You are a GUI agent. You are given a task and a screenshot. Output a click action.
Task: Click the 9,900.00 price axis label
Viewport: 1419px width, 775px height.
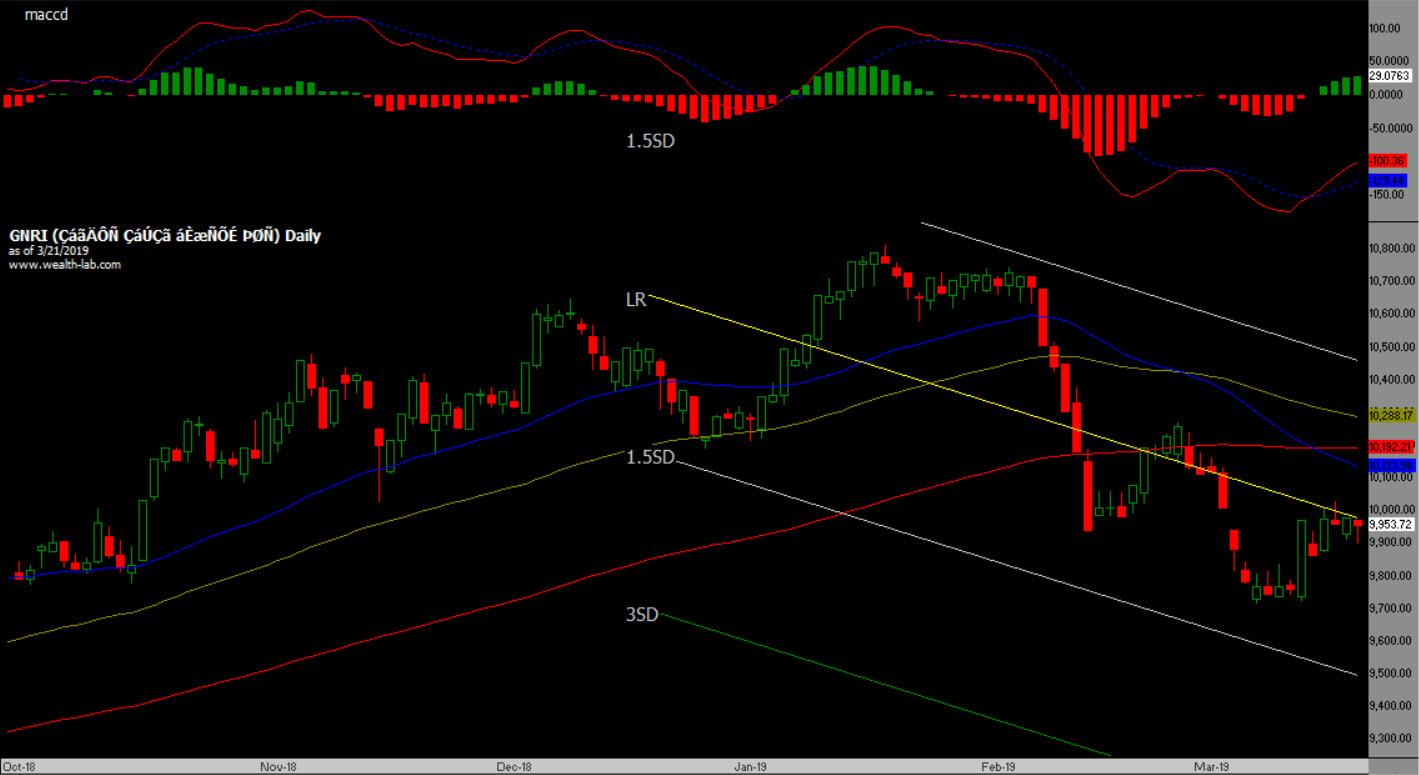1390,543
